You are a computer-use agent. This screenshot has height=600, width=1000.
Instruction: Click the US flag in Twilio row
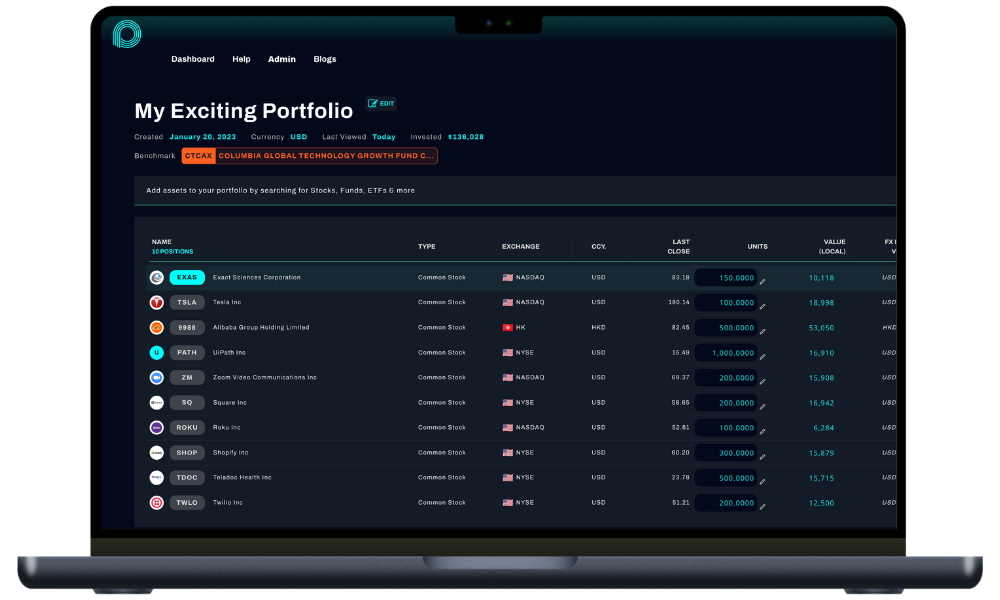pos(508,502)
